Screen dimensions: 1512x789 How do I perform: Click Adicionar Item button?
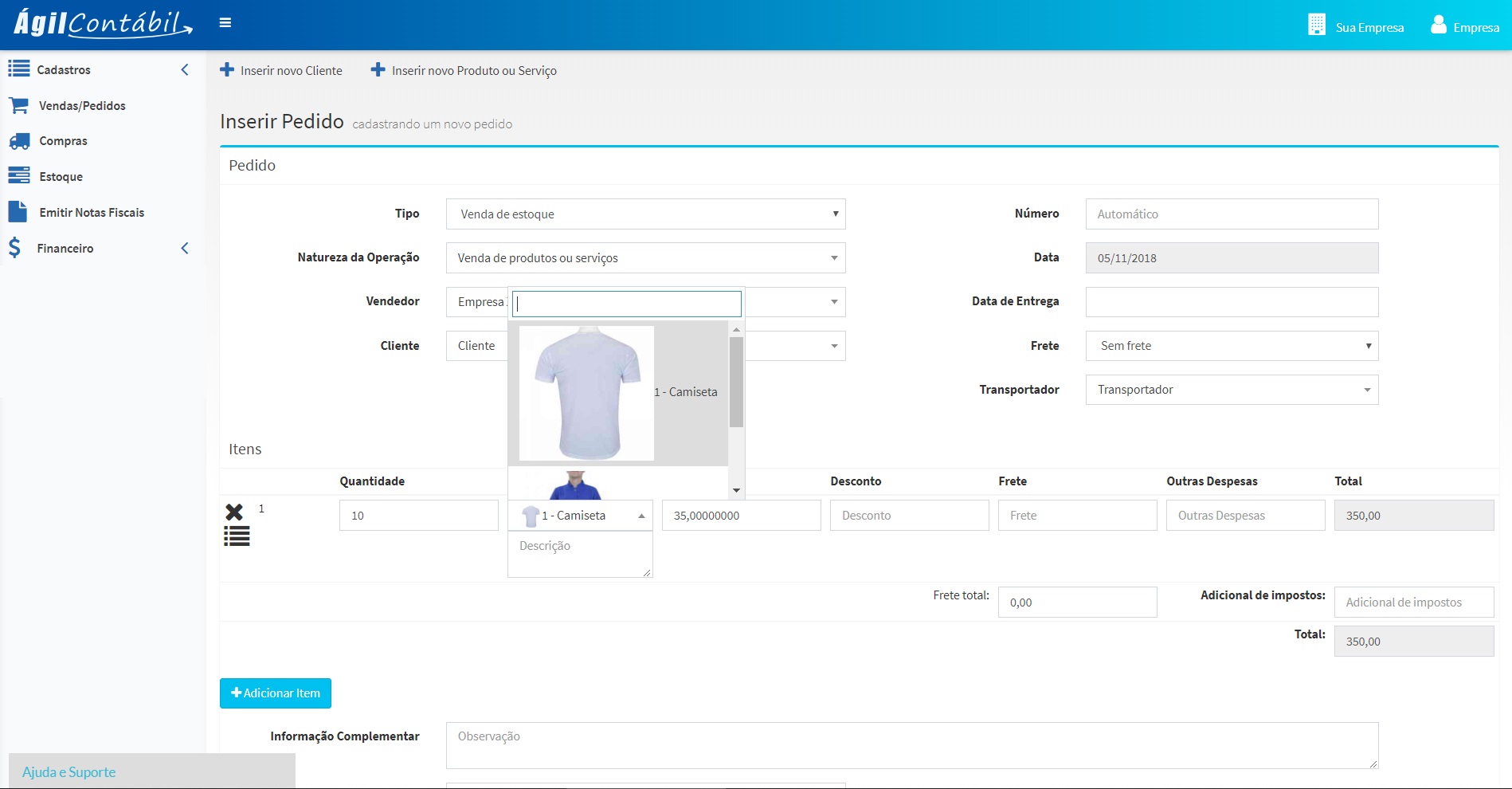click(276, 693)
